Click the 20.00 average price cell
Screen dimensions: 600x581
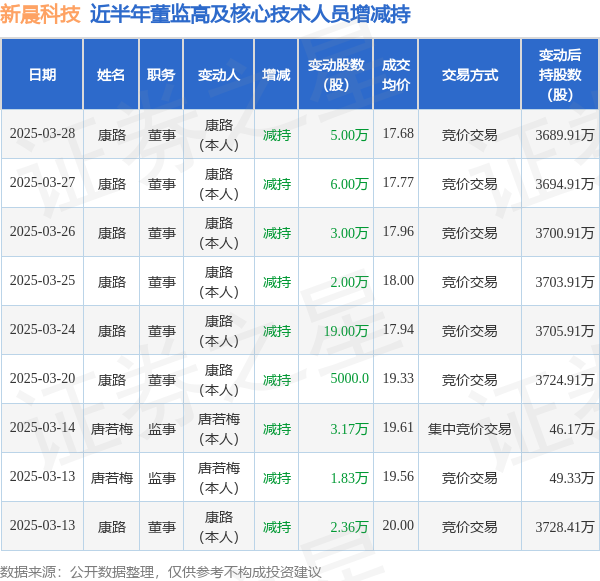click(398, 526)
